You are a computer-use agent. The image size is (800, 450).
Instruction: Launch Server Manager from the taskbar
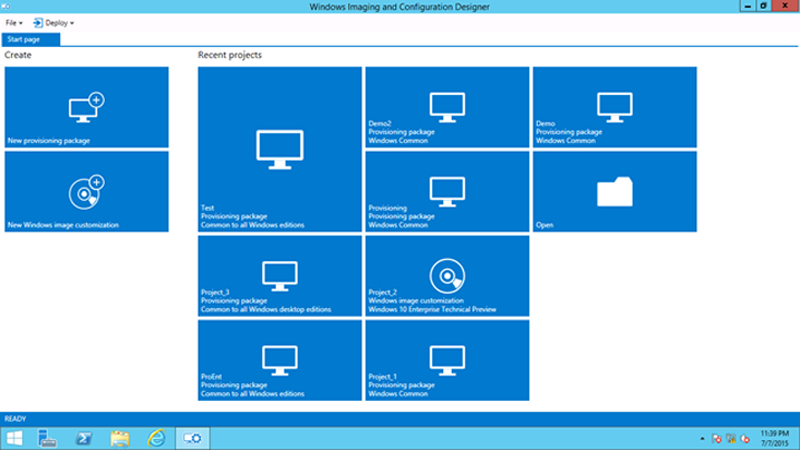[48, 438]
